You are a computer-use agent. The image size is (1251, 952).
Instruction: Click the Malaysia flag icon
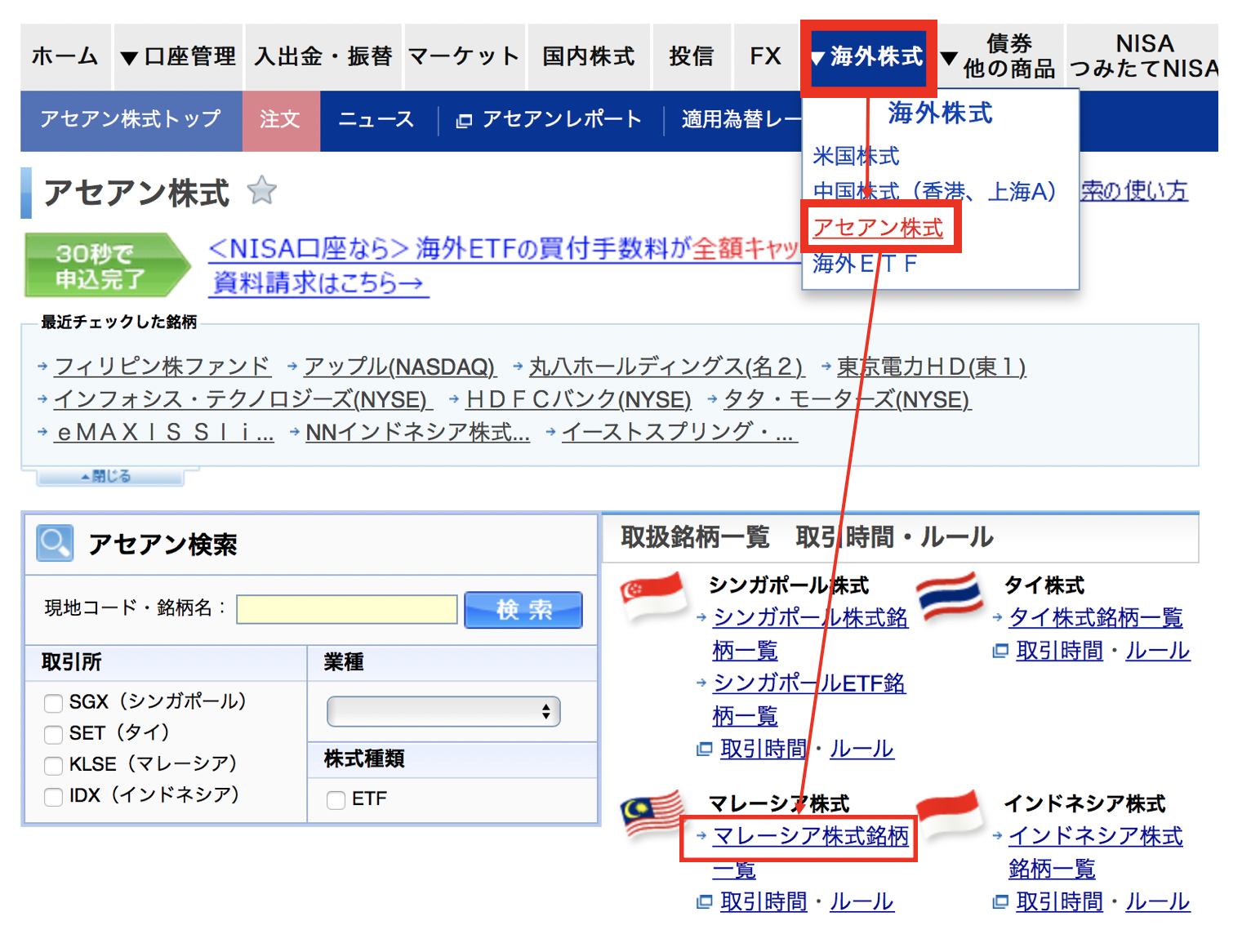(652, 813)
